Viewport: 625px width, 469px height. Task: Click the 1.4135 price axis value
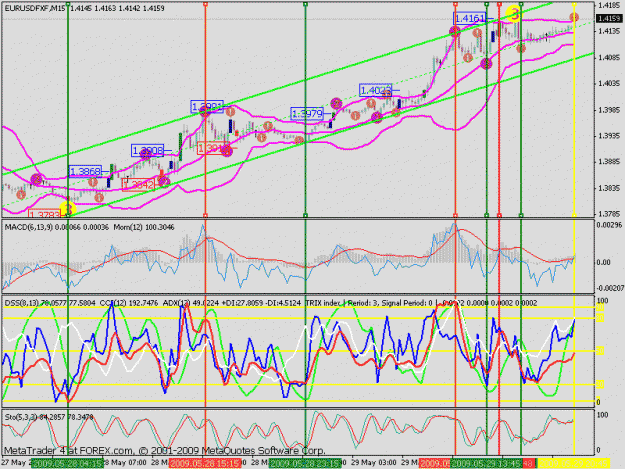tap(608, 31)
